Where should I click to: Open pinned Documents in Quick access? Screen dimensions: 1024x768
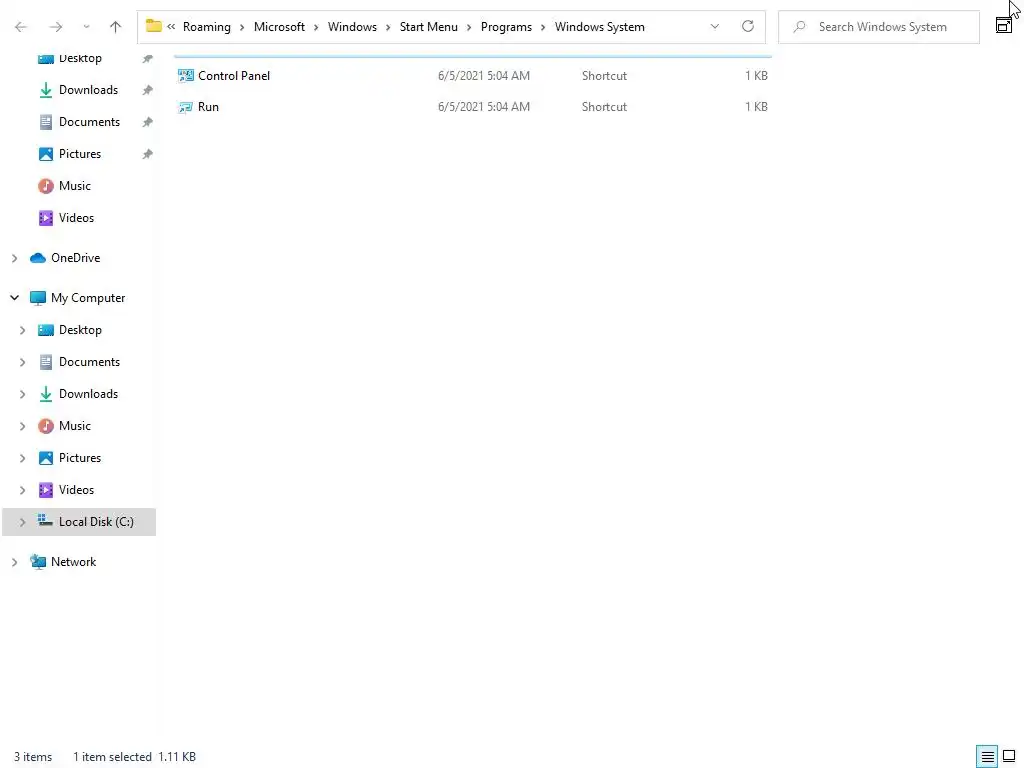(89, 122)
